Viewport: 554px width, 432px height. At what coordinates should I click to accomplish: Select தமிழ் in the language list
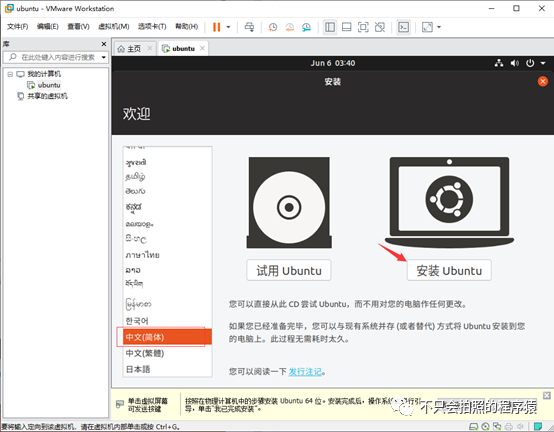[x=167, y=176]
